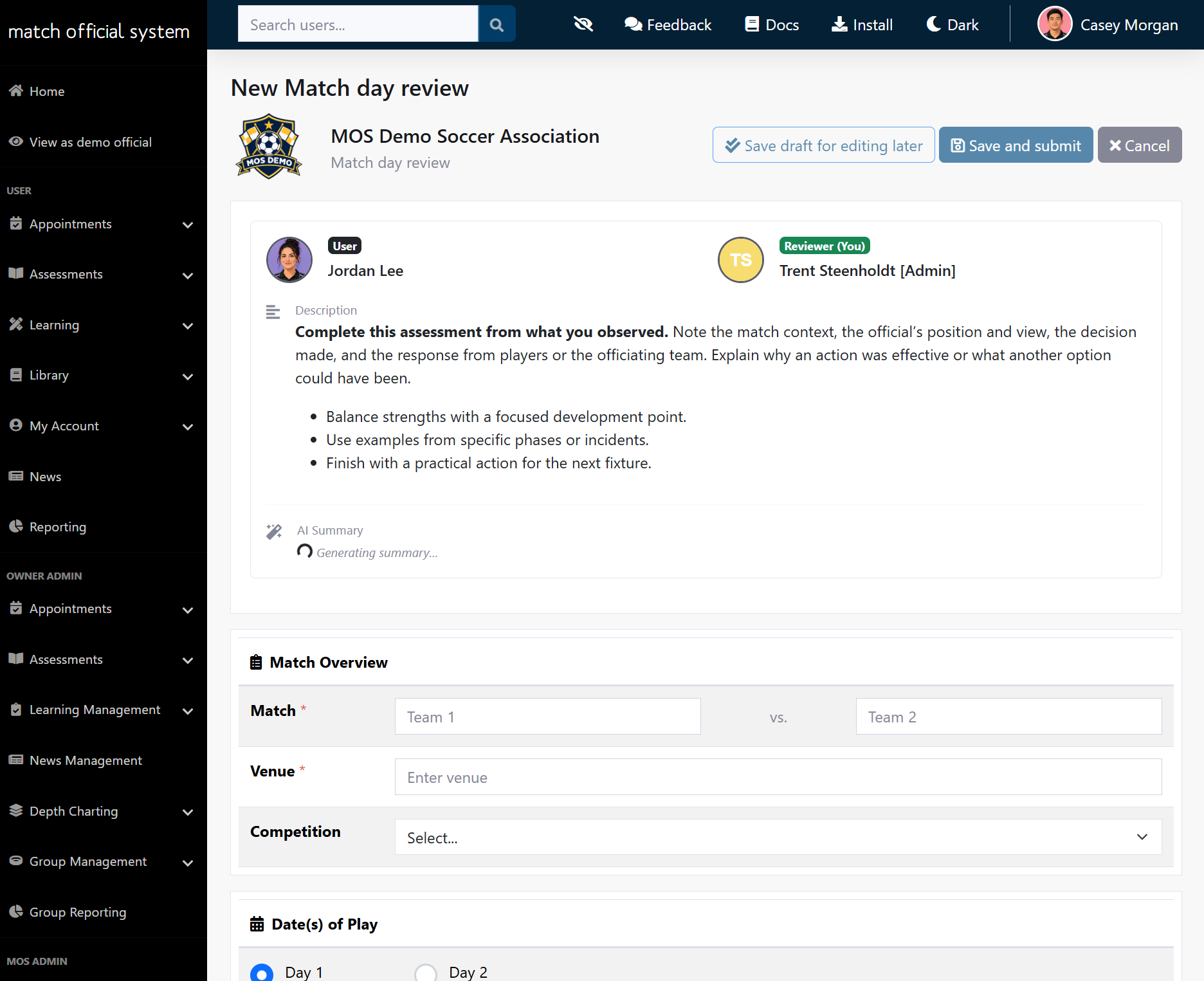Click the TS reviewer avatar circle
This screenshot has width=1204, height=981.
(741, 260)
